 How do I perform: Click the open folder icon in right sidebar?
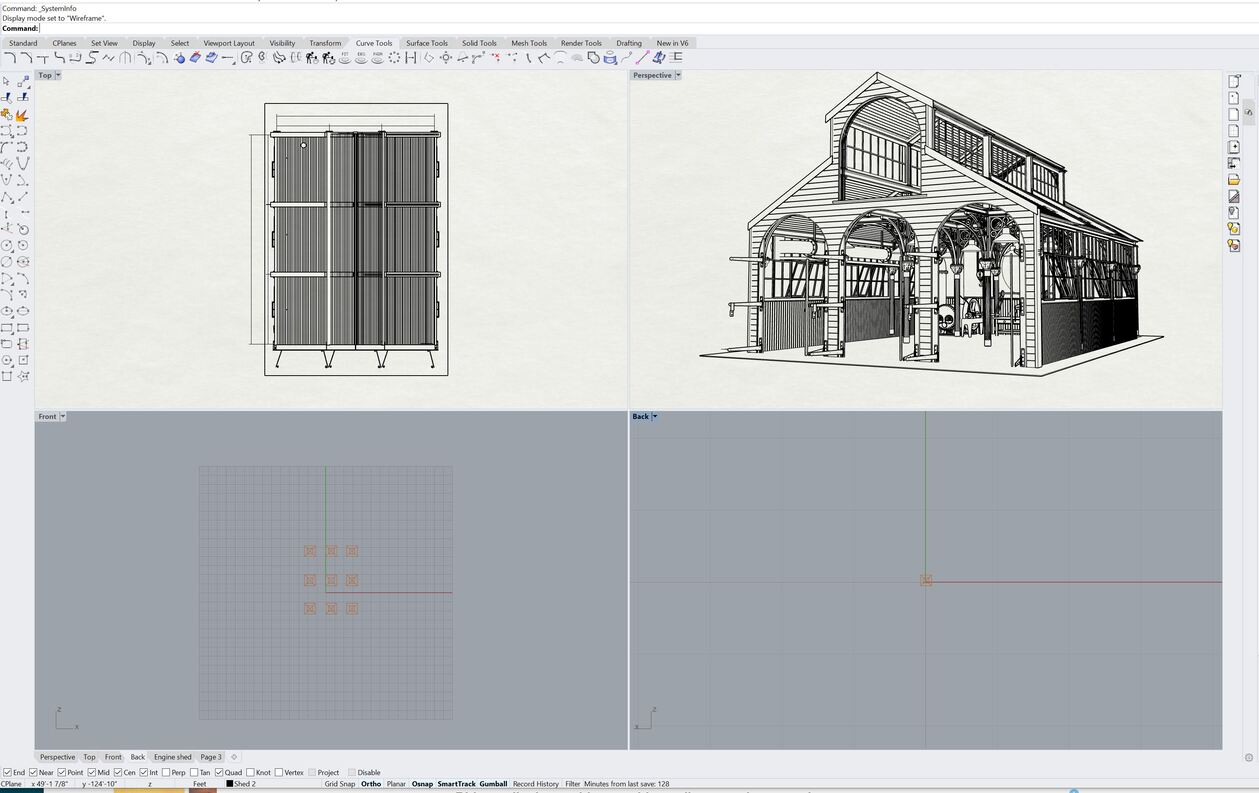coord(1234,180)
